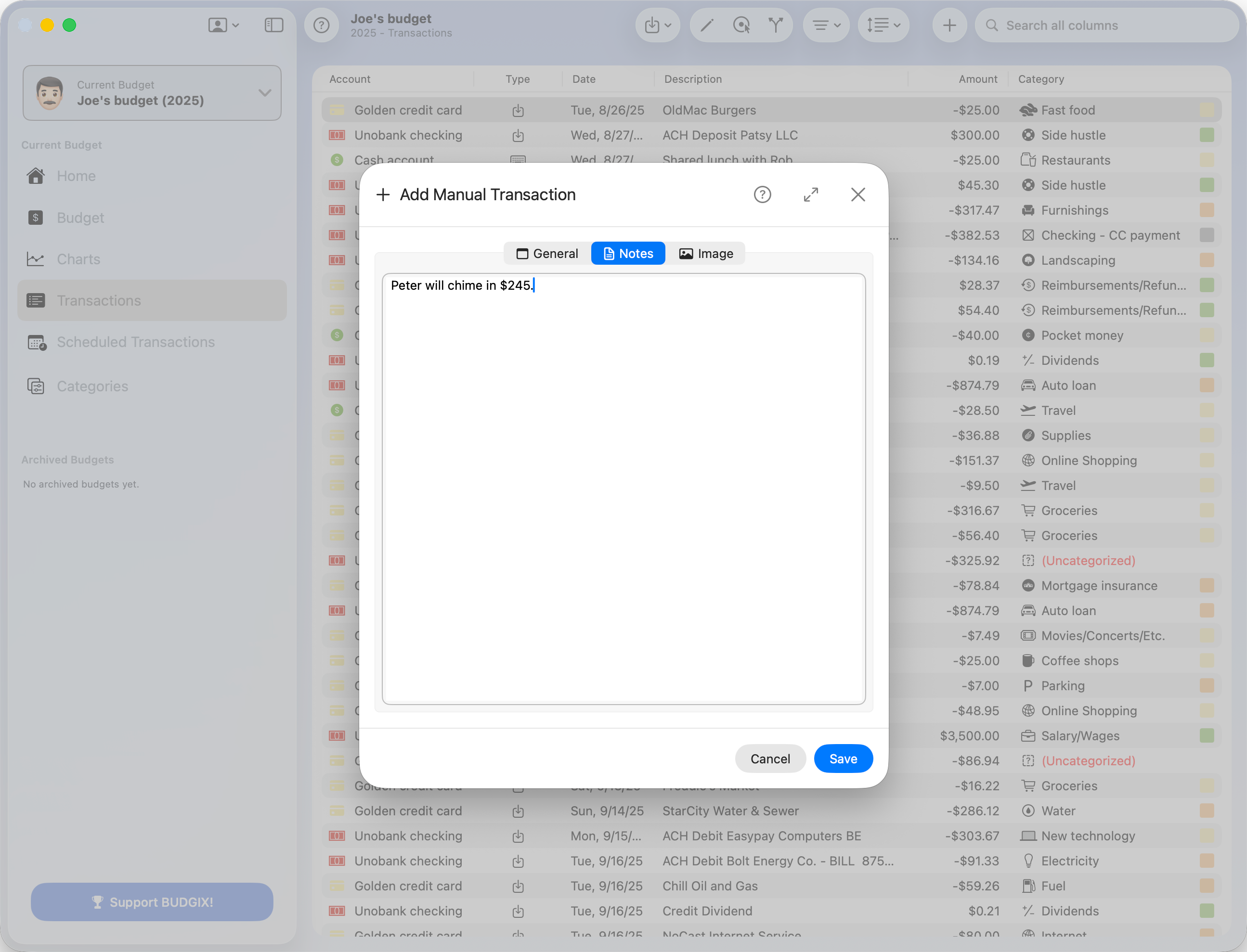This screenshot has height=952, width=1247.
Task: Toggle the Notes tab selection to General
Action: [546, 253]
